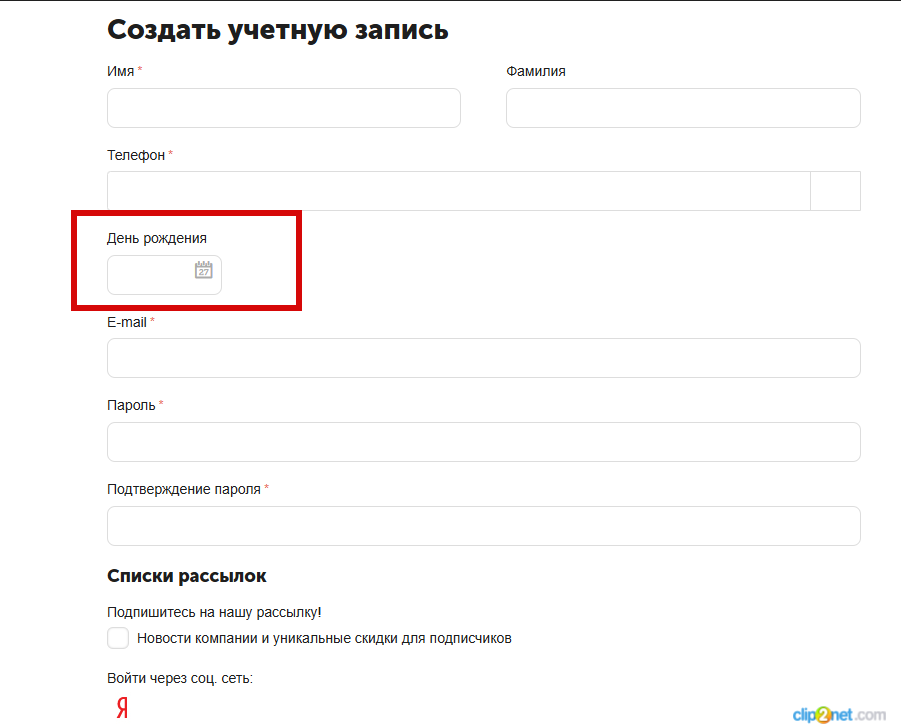Focus the E-mail input field
The height and width of the screenshot is (726, 901).
pyautogui.click(x=483, y=358)
